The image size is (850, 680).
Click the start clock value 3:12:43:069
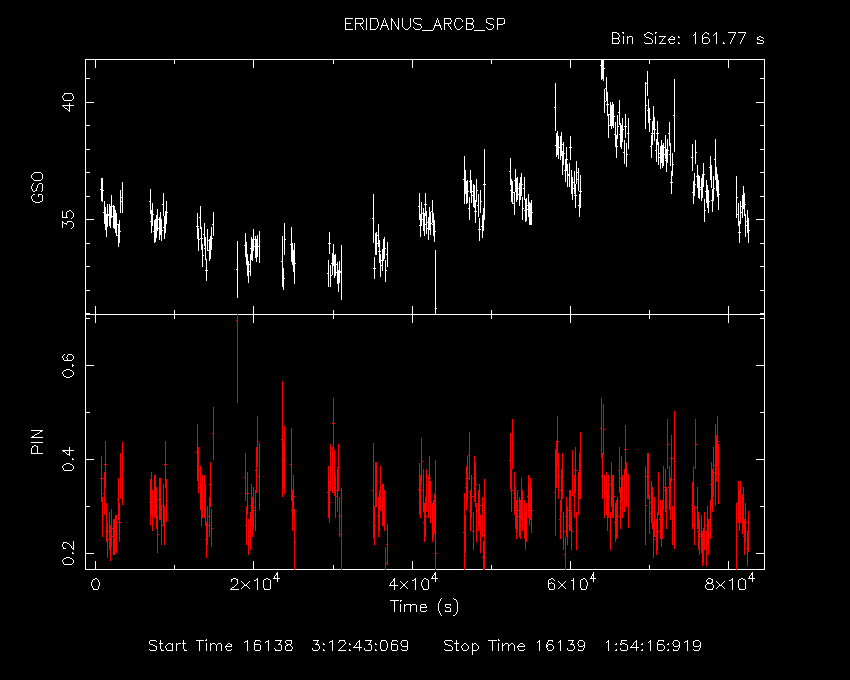[x=360, y=646]
